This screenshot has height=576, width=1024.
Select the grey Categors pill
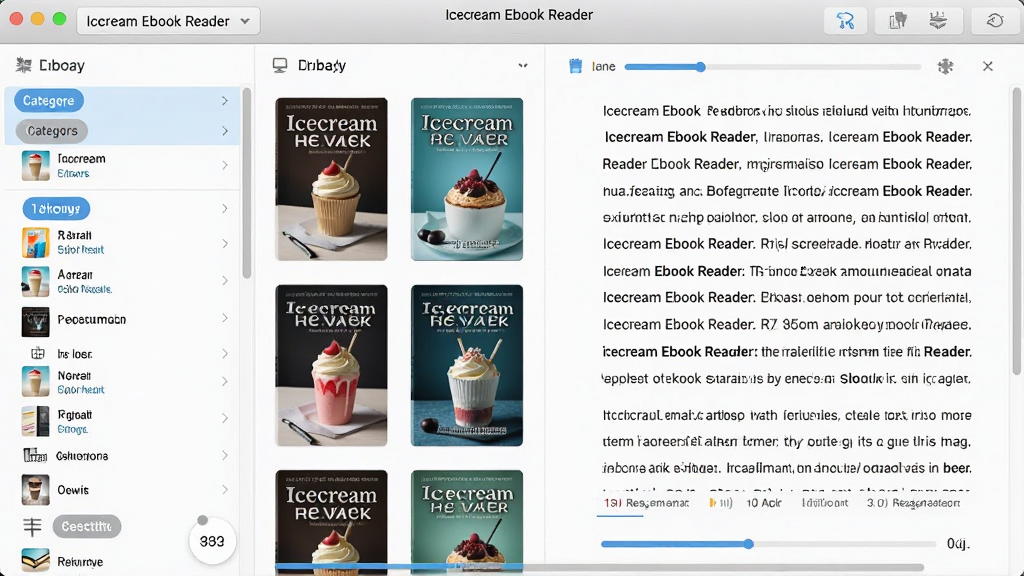(x=52, y=131)
